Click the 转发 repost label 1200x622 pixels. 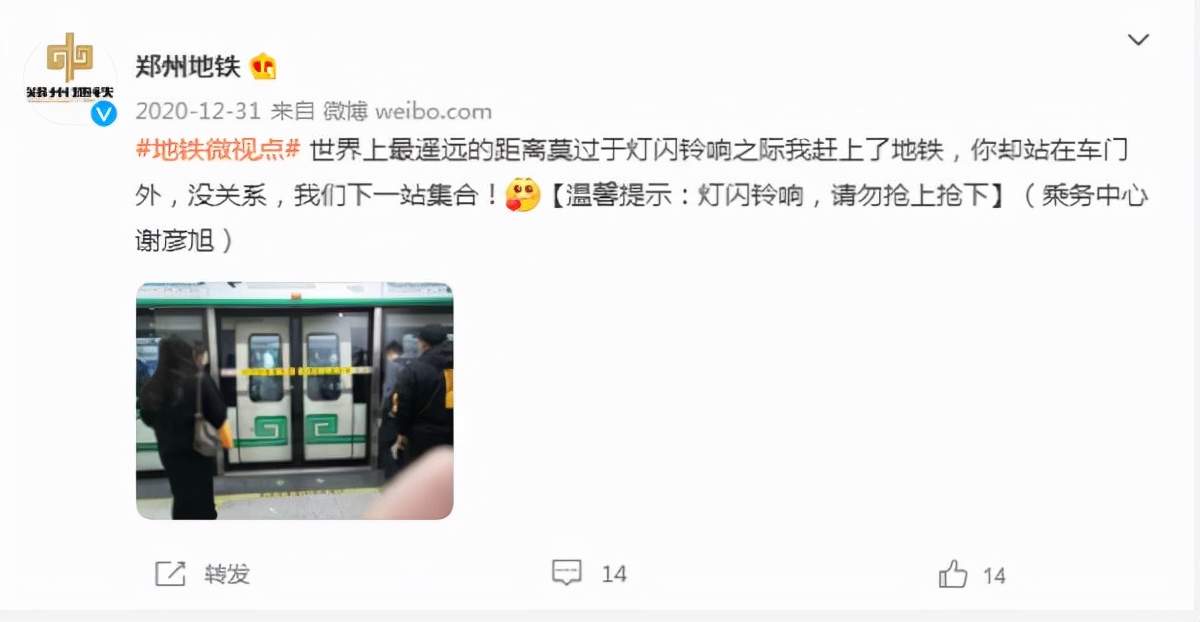(x=227, y=574)
